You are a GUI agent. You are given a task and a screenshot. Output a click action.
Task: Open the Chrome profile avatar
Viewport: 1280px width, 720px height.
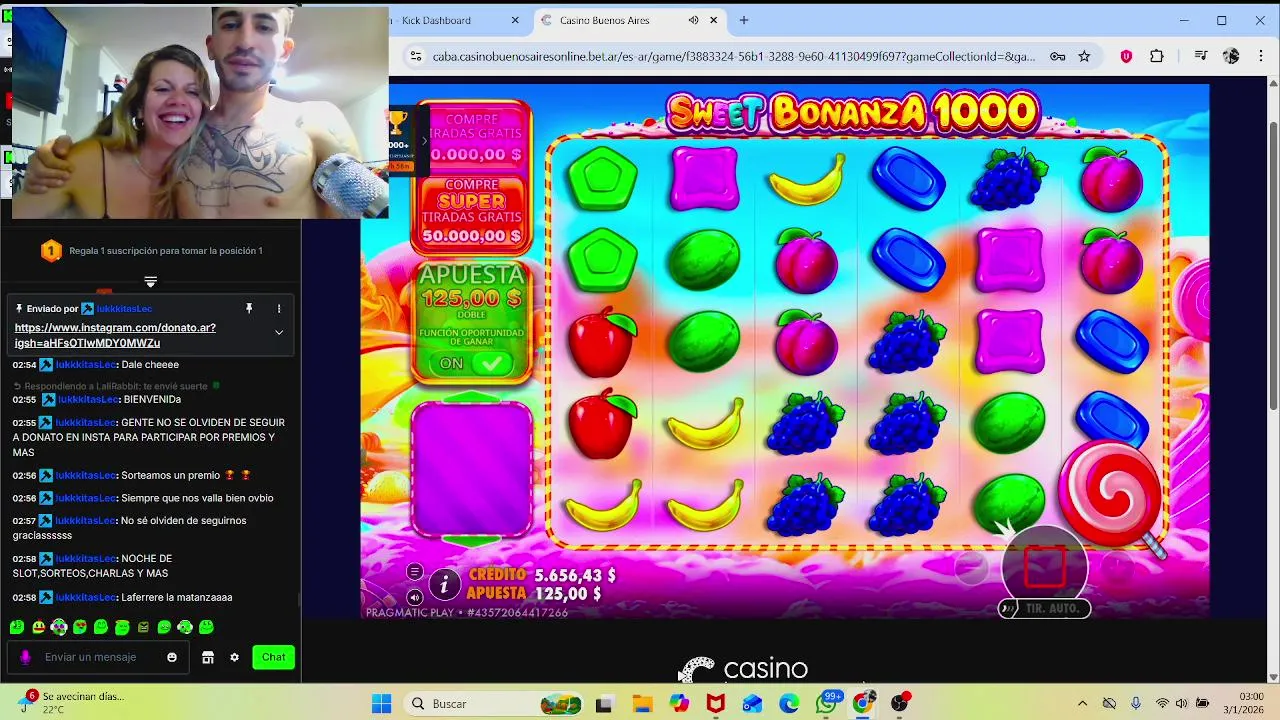tap(1231, 57)
